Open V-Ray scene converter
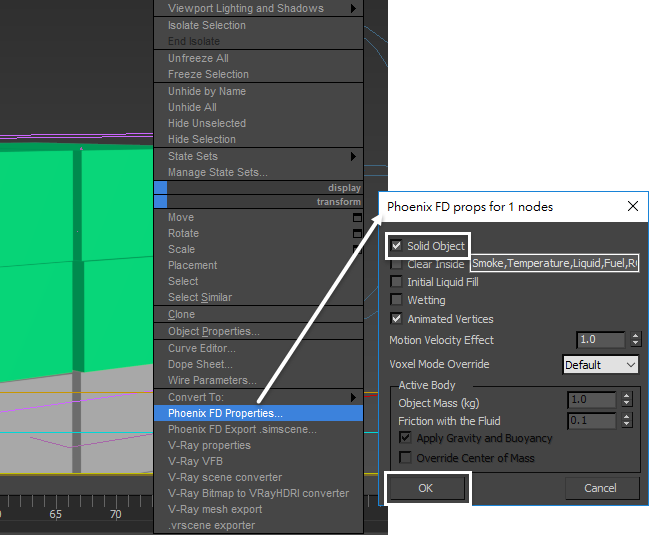The width and height of the screenshot is (661, 535). point(258,477)
